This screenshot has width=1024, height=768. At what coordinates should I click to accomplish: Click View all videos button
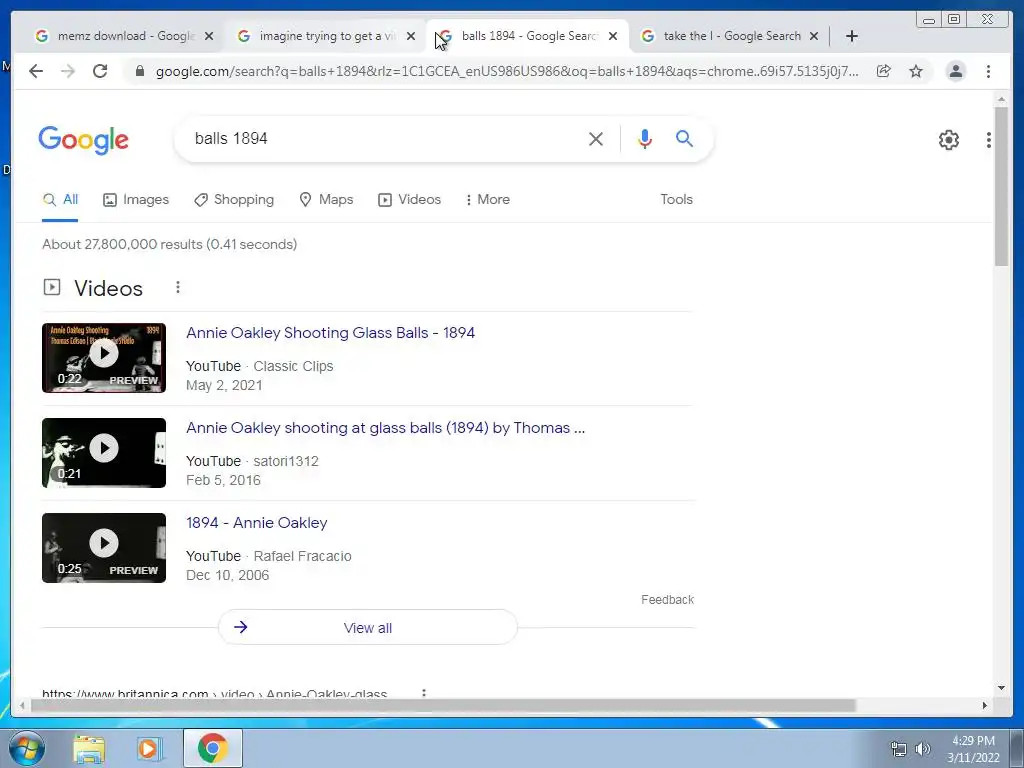click(x=368, y=628)
